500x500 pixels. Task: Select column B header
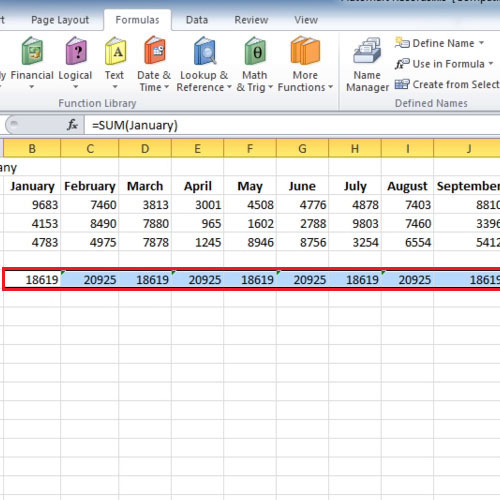pyautogui.click(x=32, y=148)
